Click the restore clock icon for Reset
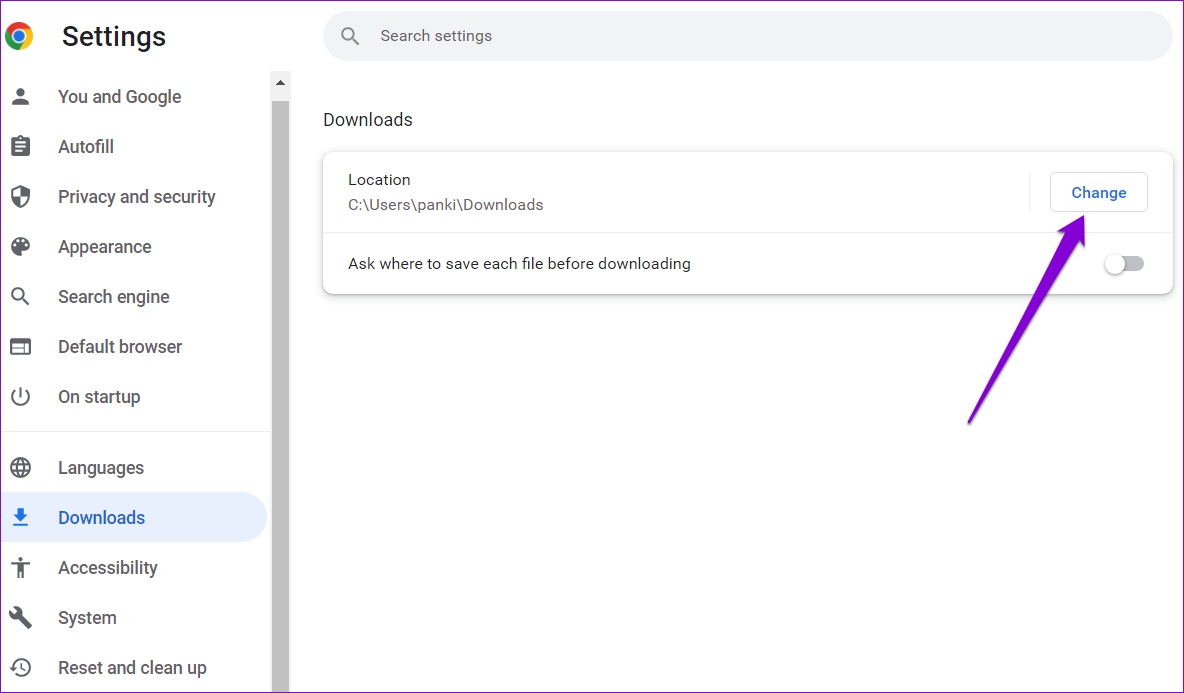1184x693 pixels. 20,667
